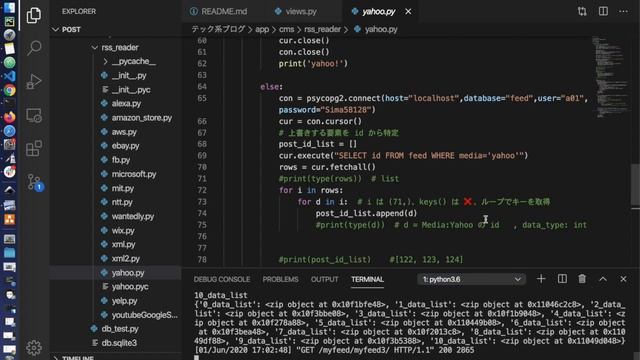This screenshot has width=640, height=360.
Task: Open the DEBUG CONSOLE panel tab
Action: point(222,280)
